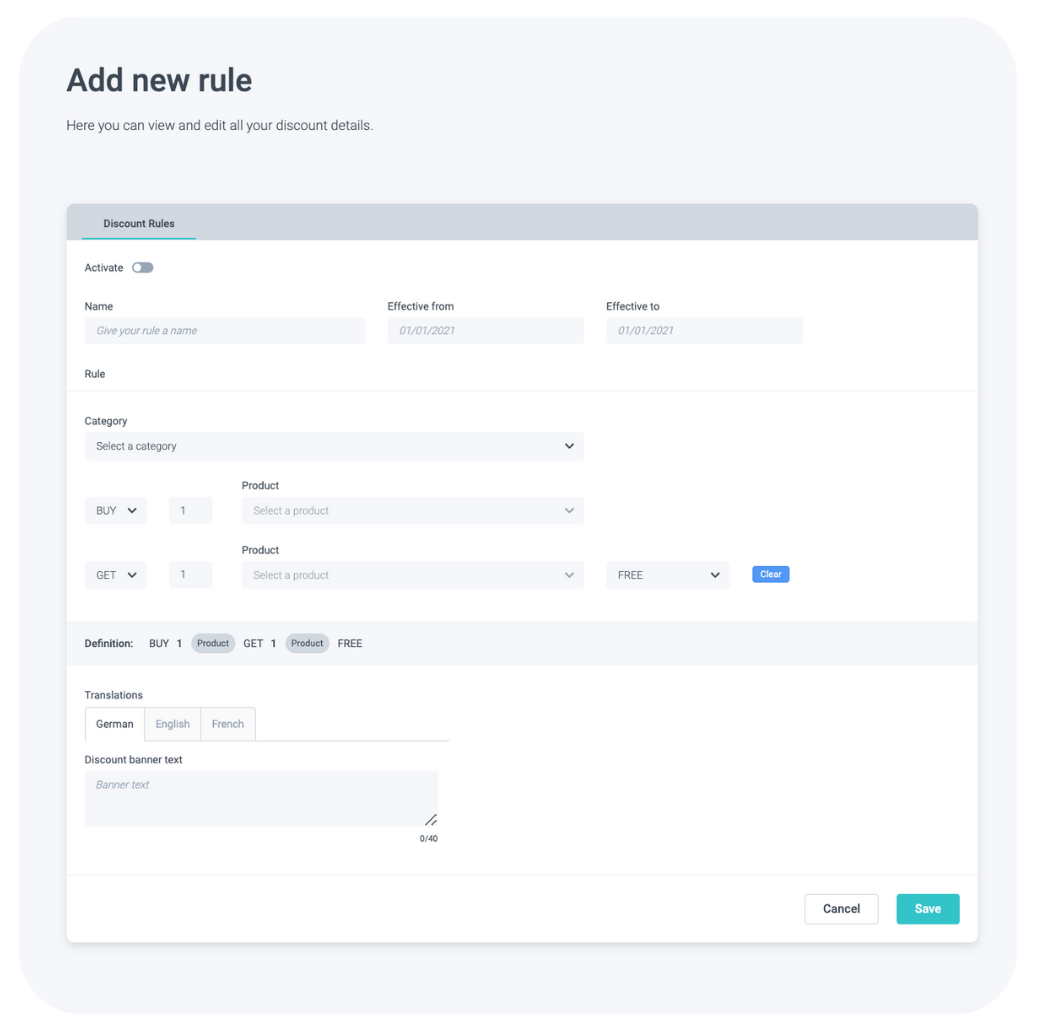Screen dimensions: 1038x1036
Task: Open the FREE discount type dropdown
Action: (x=667, y=575)
